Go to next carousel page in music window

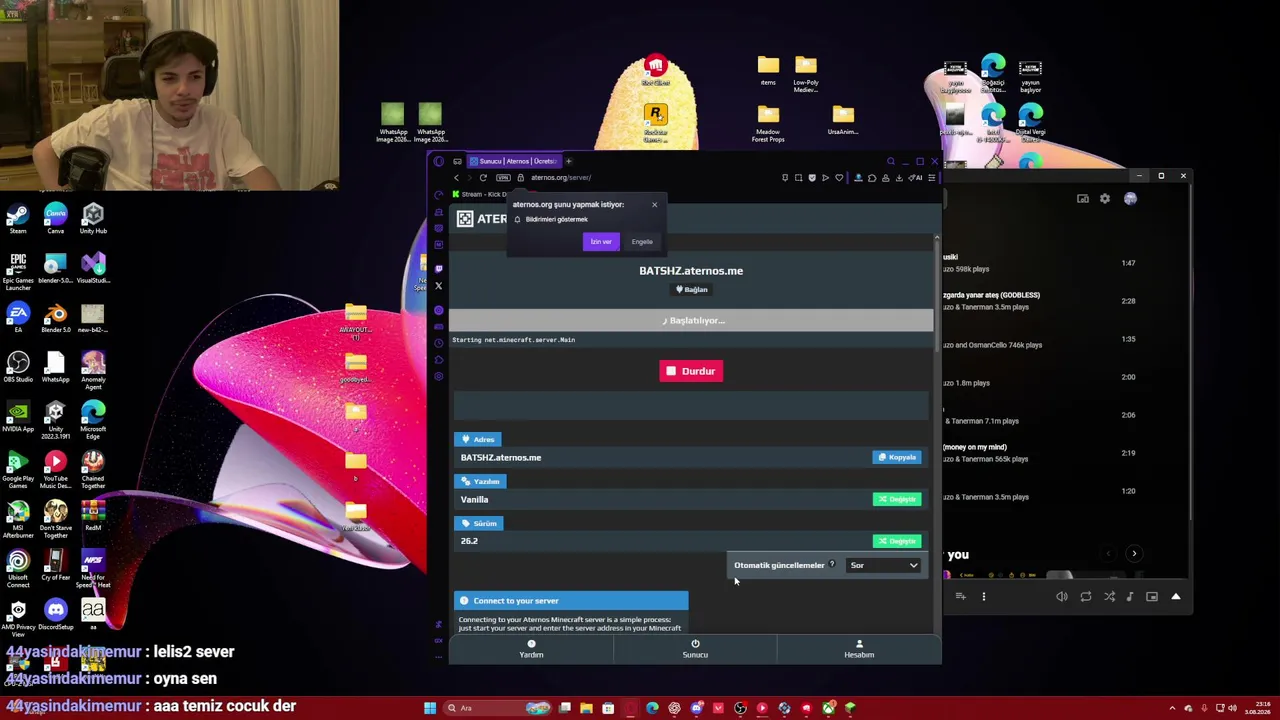(x=1134, y=554)
